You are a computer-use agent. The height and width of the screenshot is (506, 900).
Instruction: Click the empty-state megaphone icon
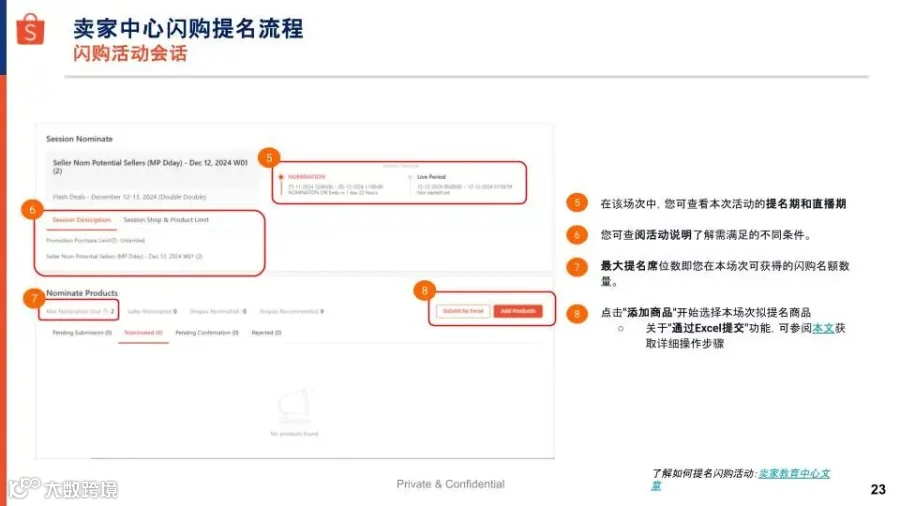click(295, 406)
